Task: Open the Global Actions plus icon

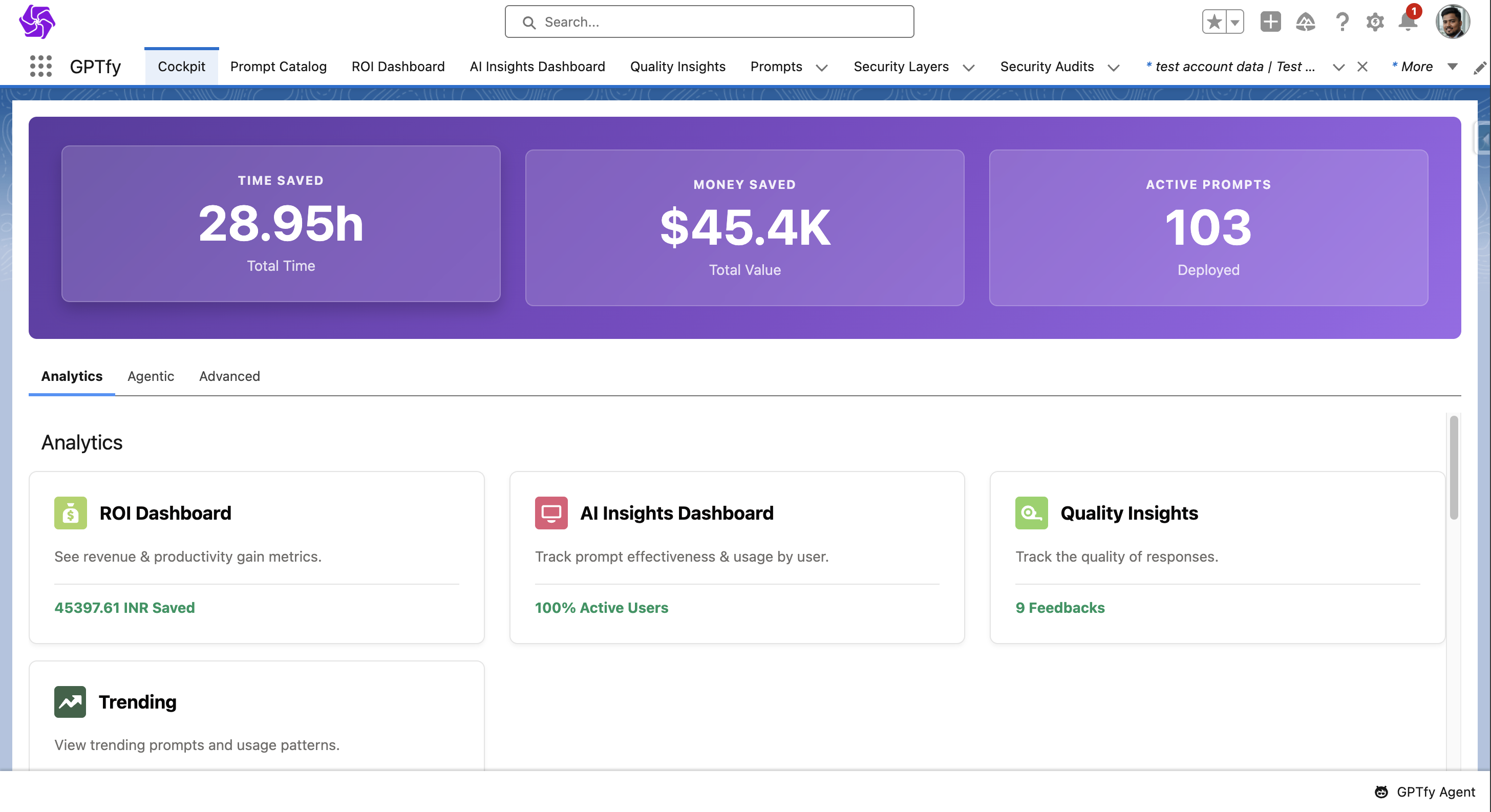Action: coord(1270,22)
